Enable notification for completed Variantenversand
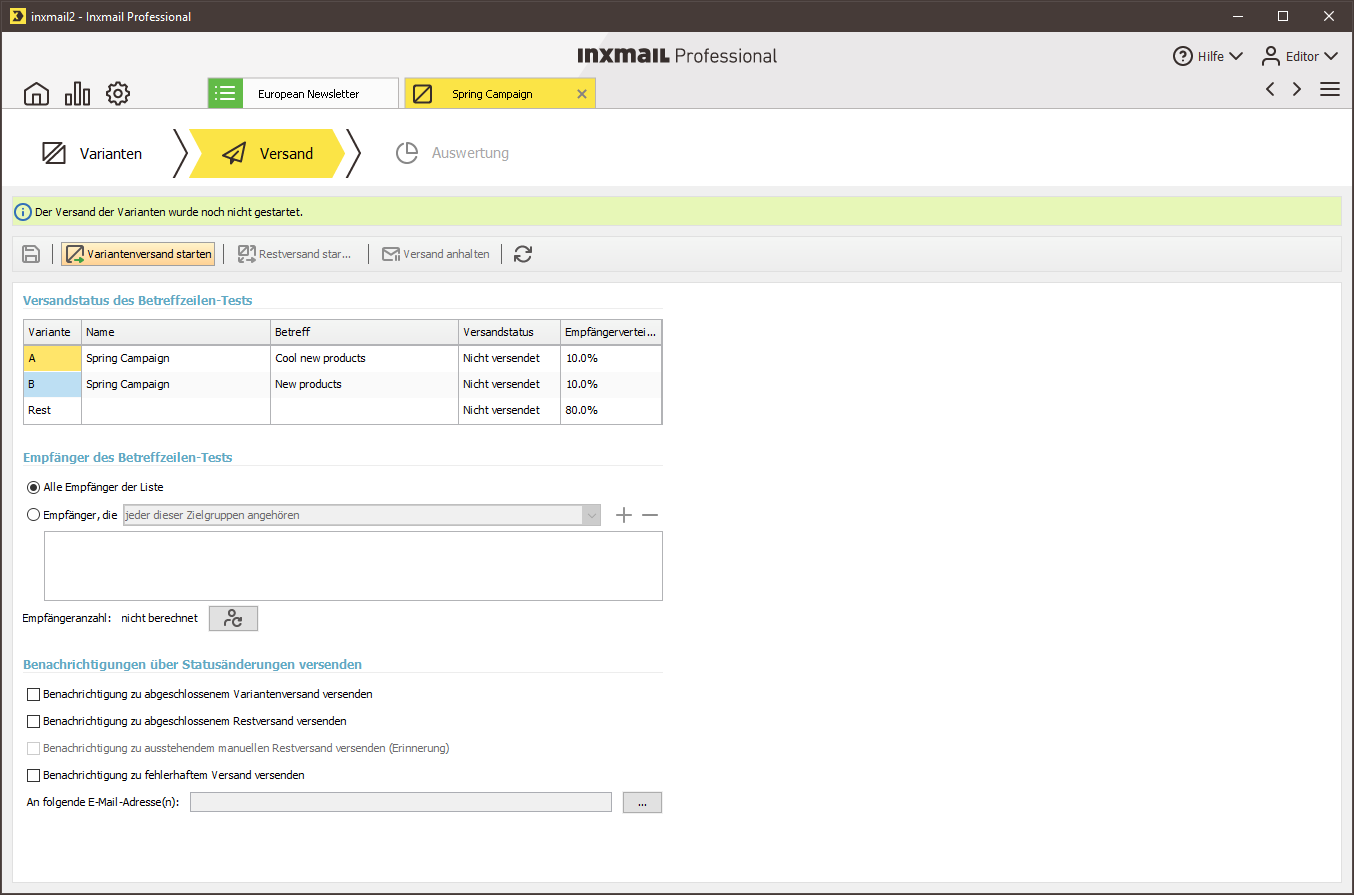The width and height of the screenshot is (1354, 895). click(34, 694)
